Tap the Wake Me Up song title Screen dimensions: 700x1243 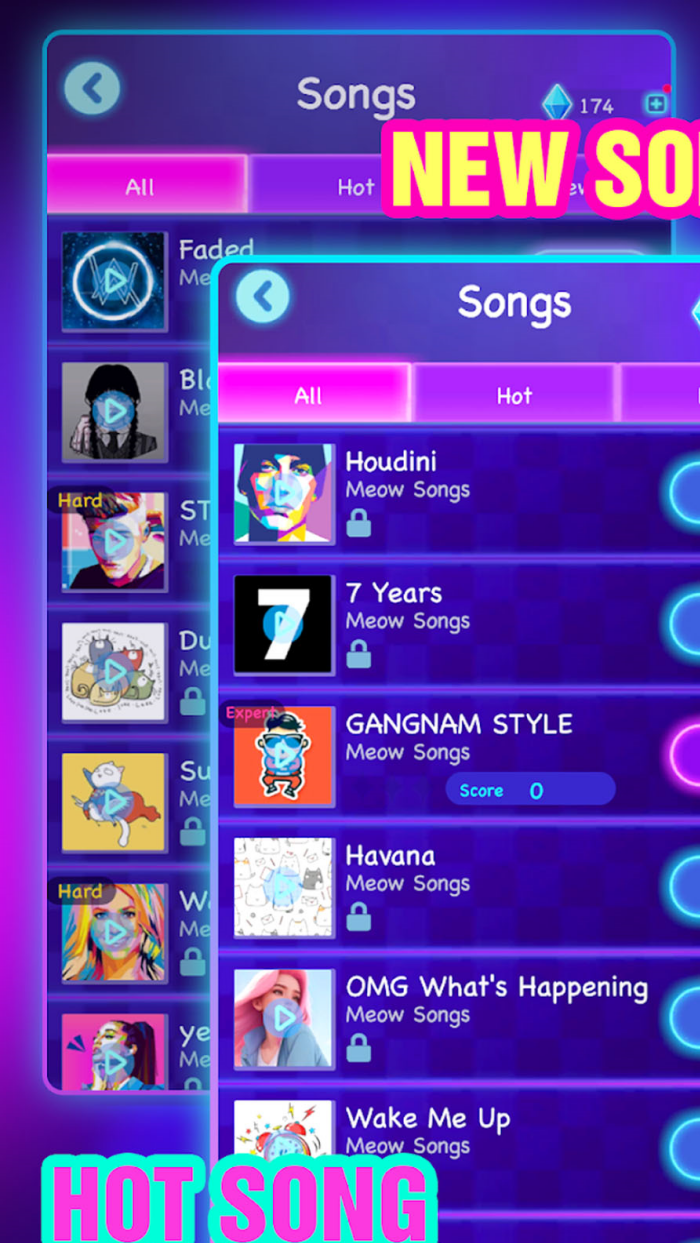428,1118
